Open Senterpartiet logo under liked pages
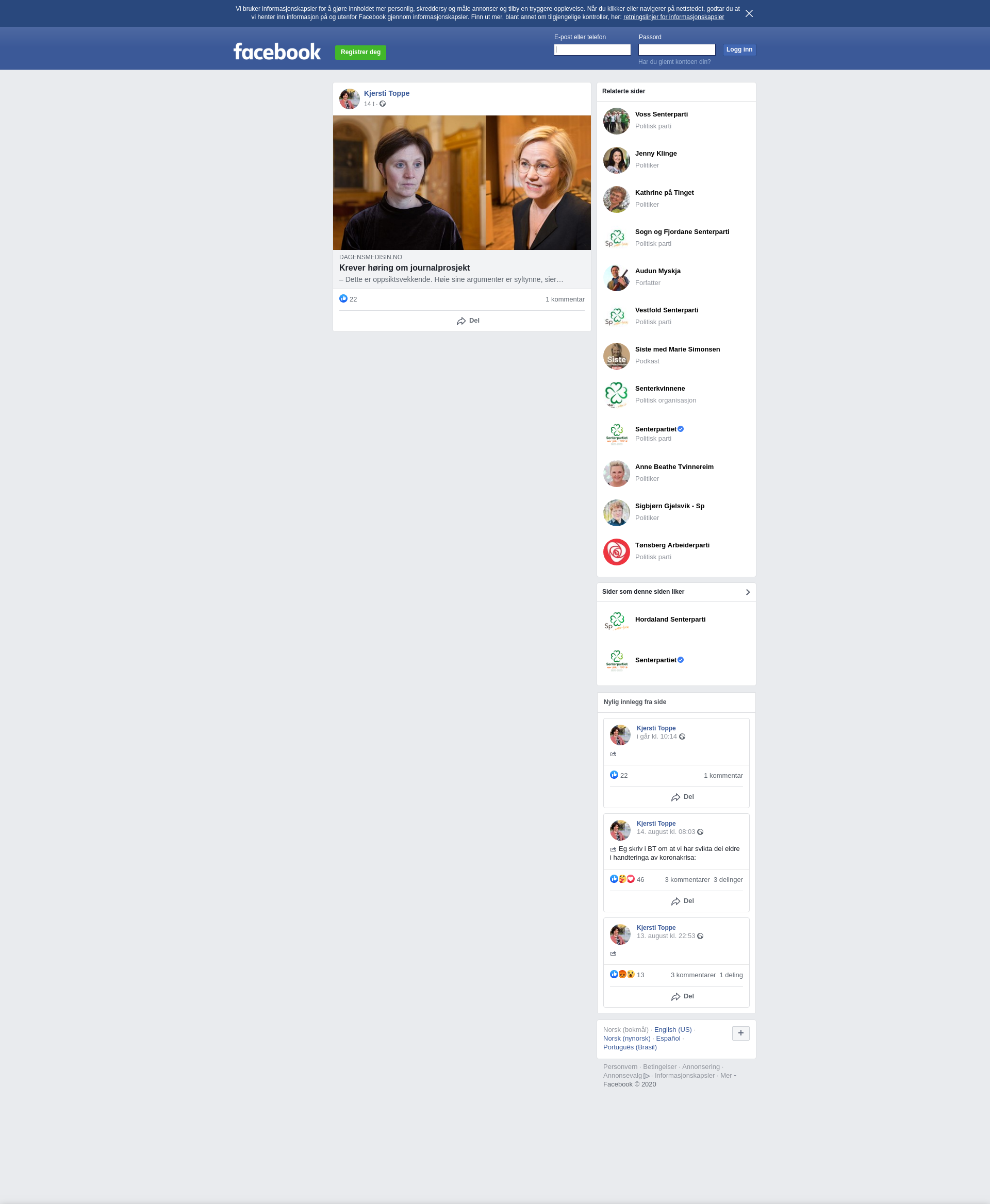 pos(617,661)
